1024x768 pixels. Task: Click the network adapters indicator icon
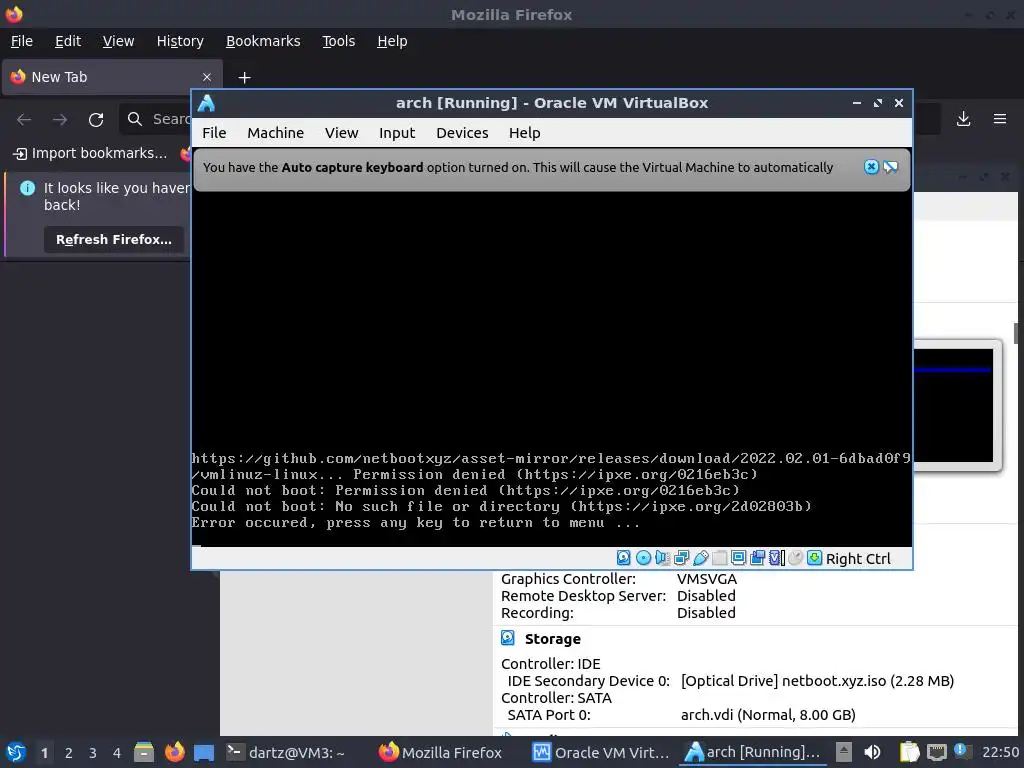click(681, 558)
